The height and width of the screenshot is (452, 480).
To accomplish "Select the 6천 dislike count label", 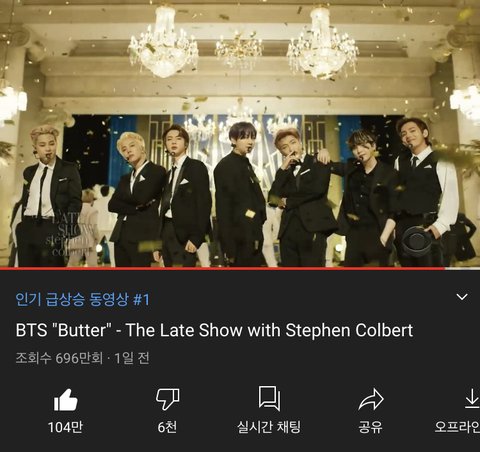I will tap(167, 427).
